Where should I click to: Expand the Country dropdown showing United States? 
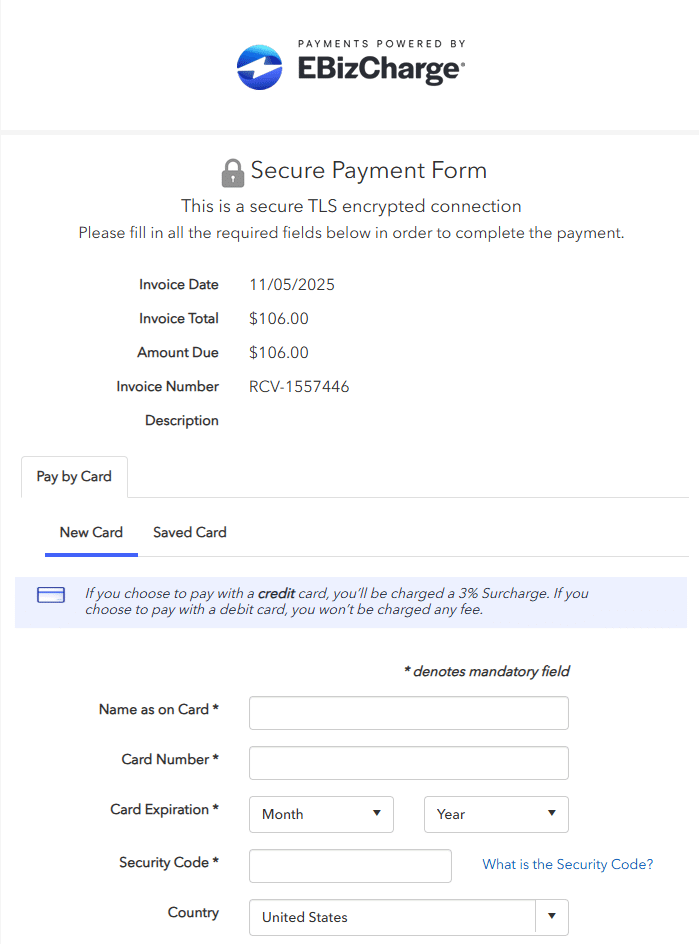pos(393,916)
